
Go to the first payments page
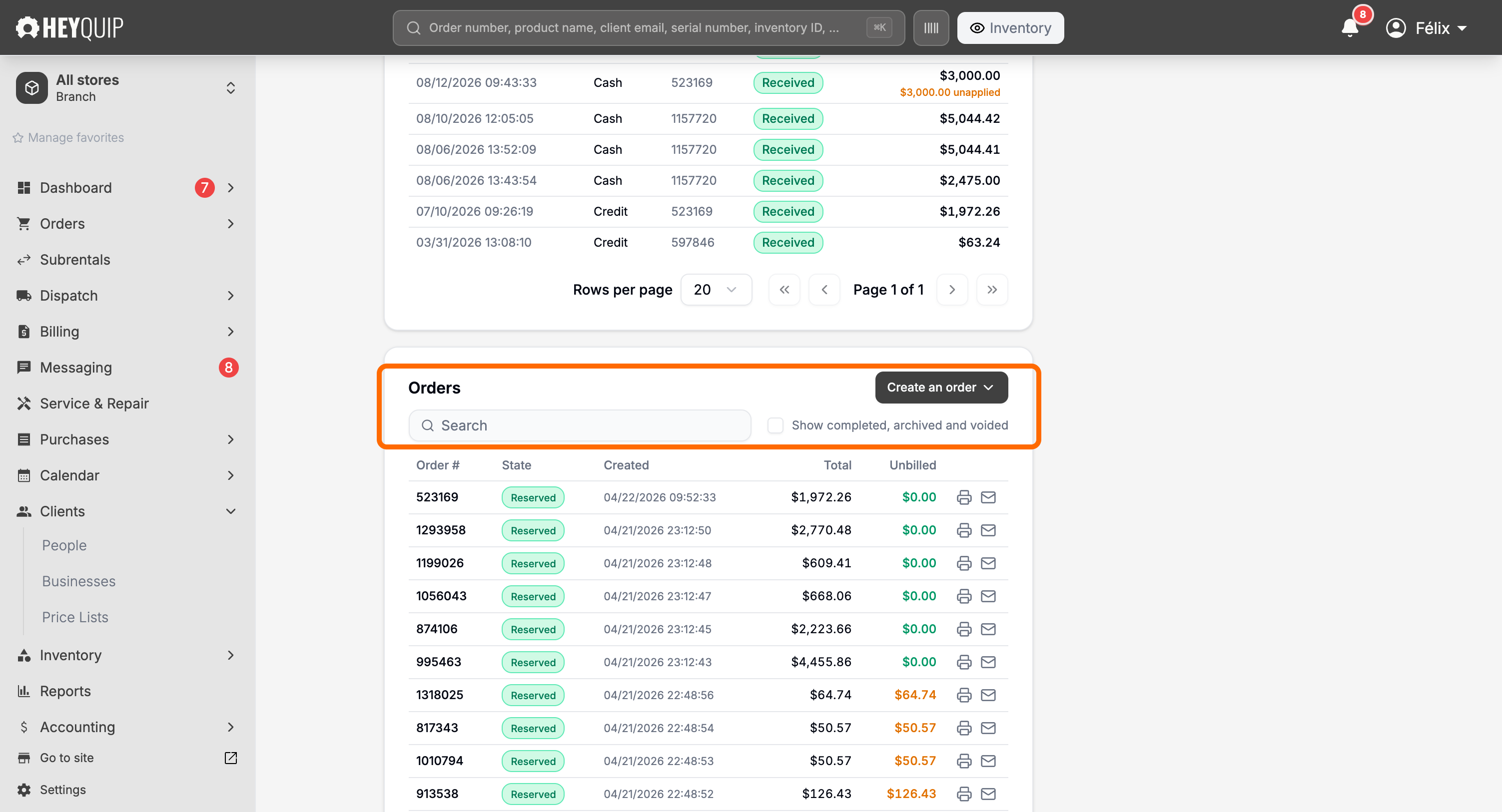784,290
